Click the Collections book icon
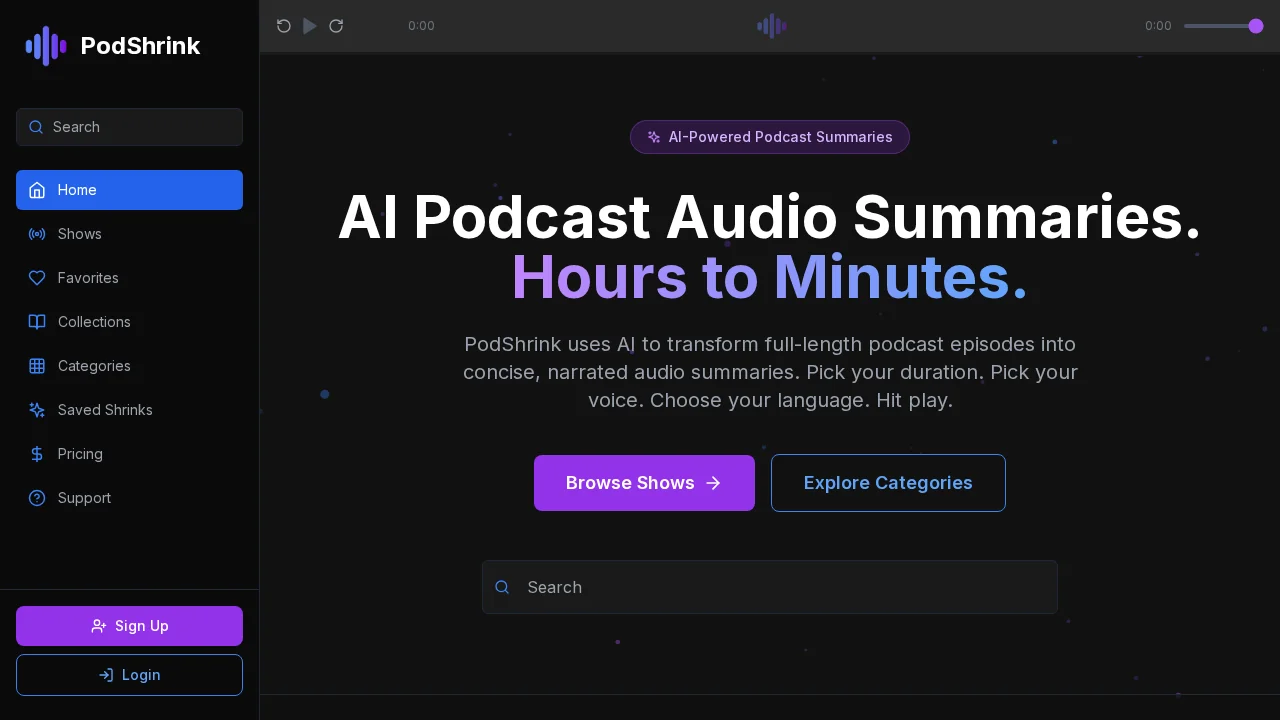The width and height of the screenshot is (1280, 720). (x=37, y=322)
